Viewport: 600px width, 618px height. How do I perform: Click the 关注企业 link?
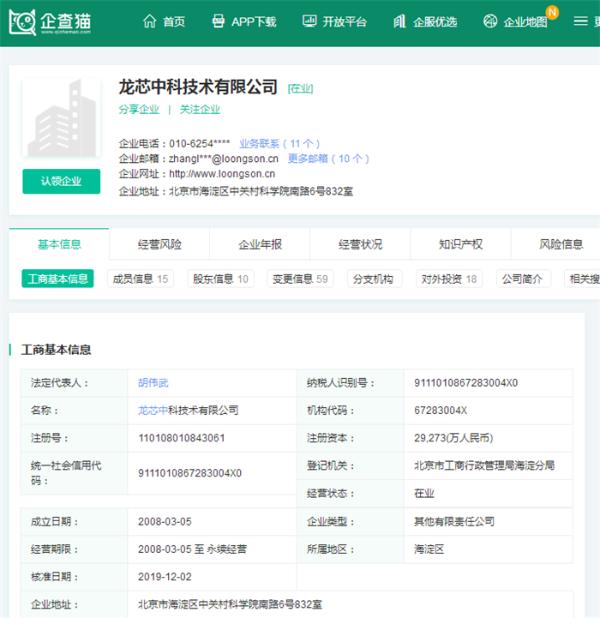[200, 109]
